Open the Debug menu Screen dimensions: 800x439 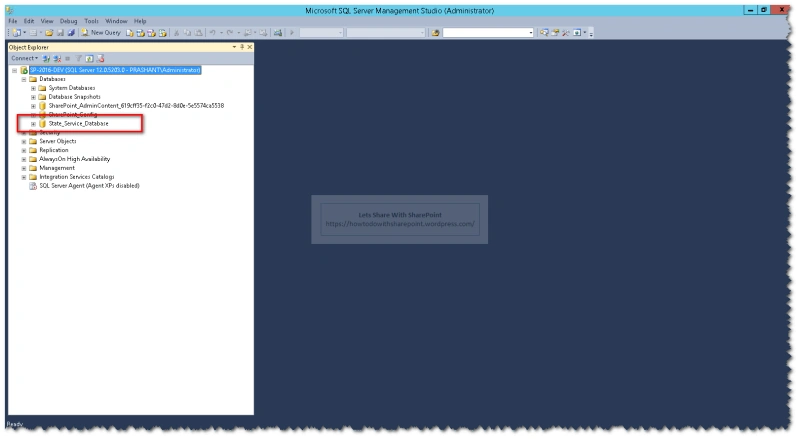(x=68, y=21)
